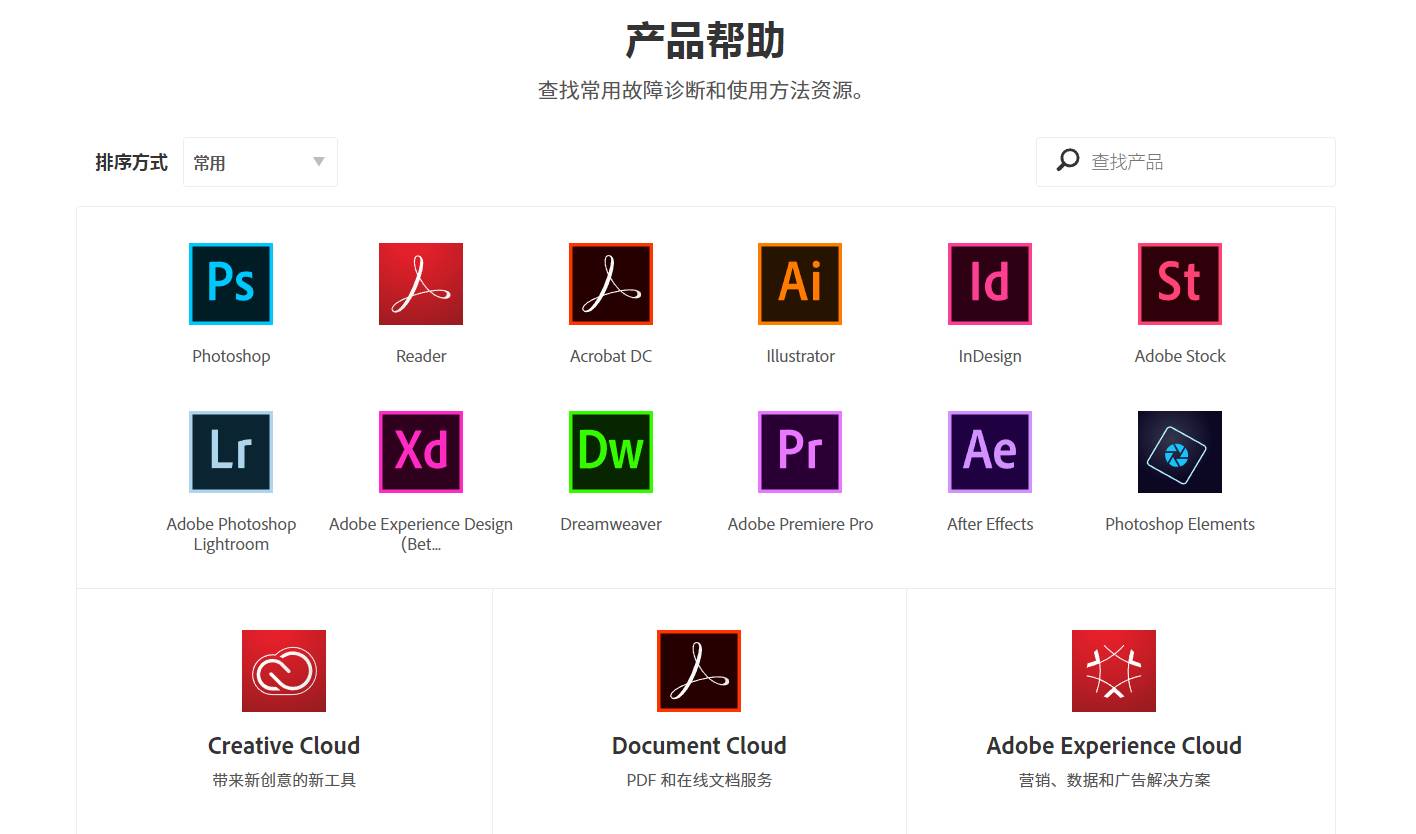Image resolution: width=1416 pixels, height=834 pixels.
Task: Open the Adobe Experience Cloud icon
Action: (1114, 671)
